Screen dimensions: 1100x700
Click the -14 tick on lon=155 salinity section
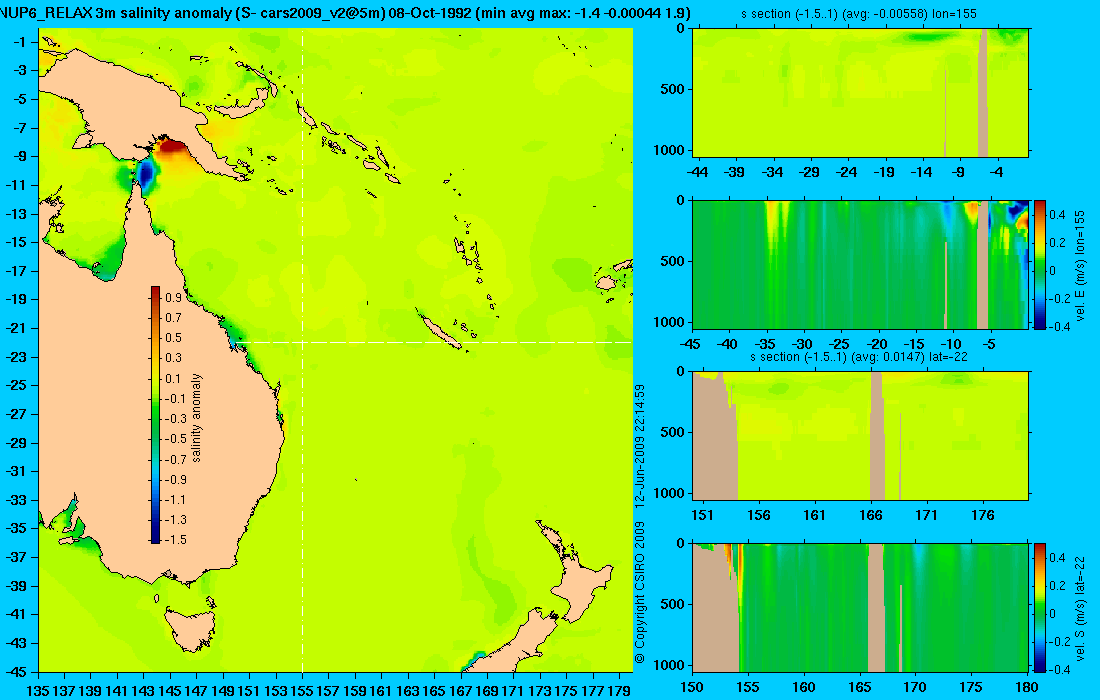click(x=921, y=172)
